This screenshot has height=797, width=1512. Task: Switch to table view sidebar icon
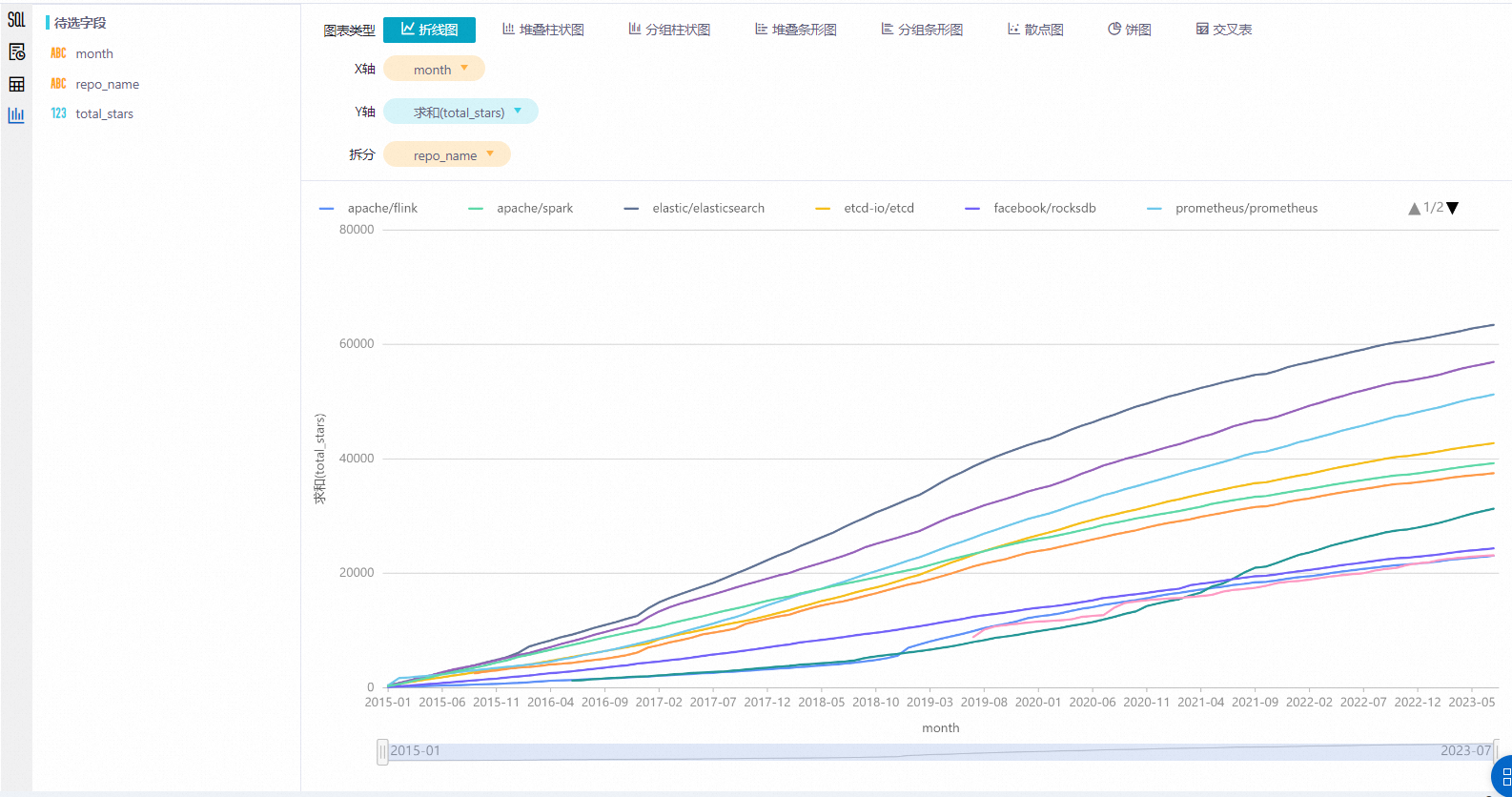coord(16,84)
